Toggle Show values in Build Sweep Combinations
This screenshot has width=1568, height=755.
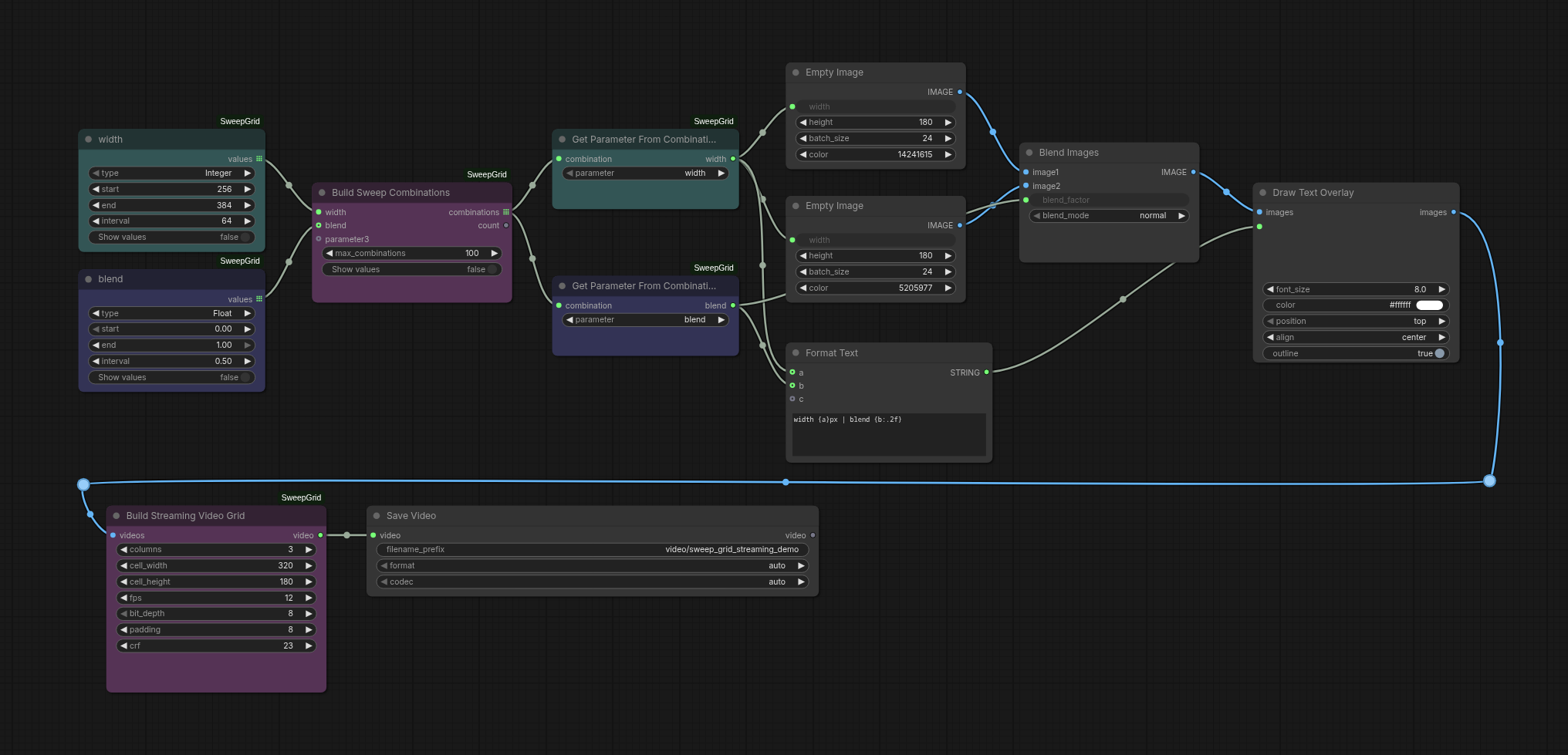click(x=412, y=270)
